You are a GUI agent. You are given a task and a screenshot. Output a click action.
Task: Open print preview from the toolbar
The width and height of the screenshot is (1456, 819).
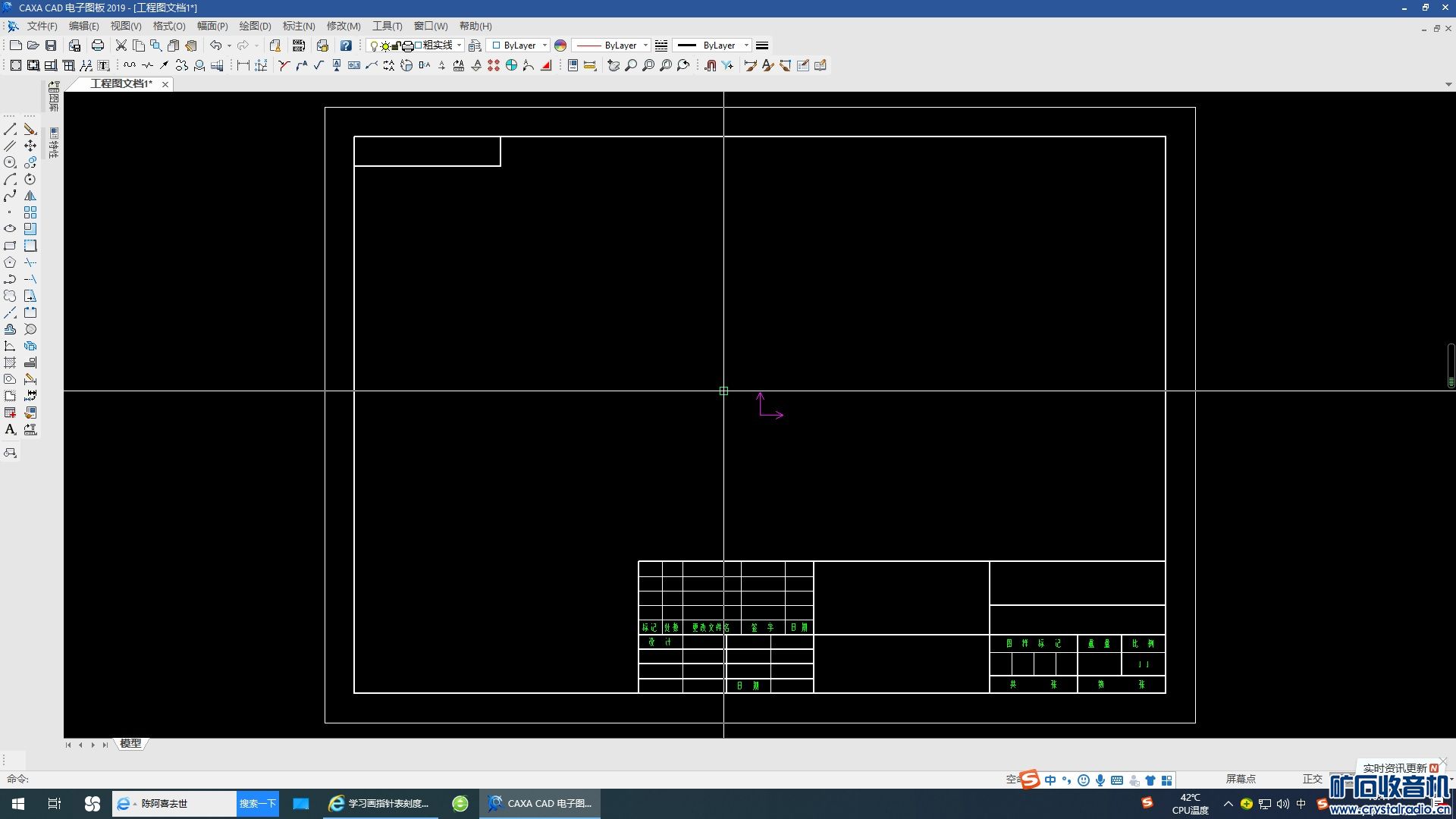(74, 45)
